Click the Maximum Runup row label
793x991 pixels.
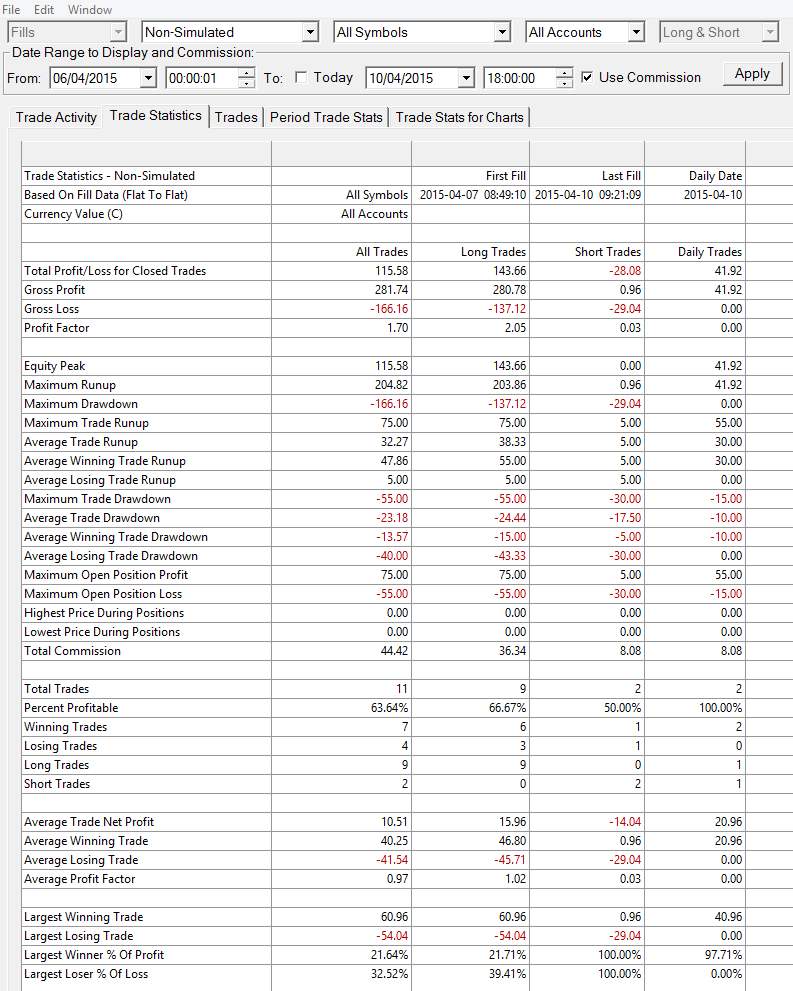click(70, 385)
